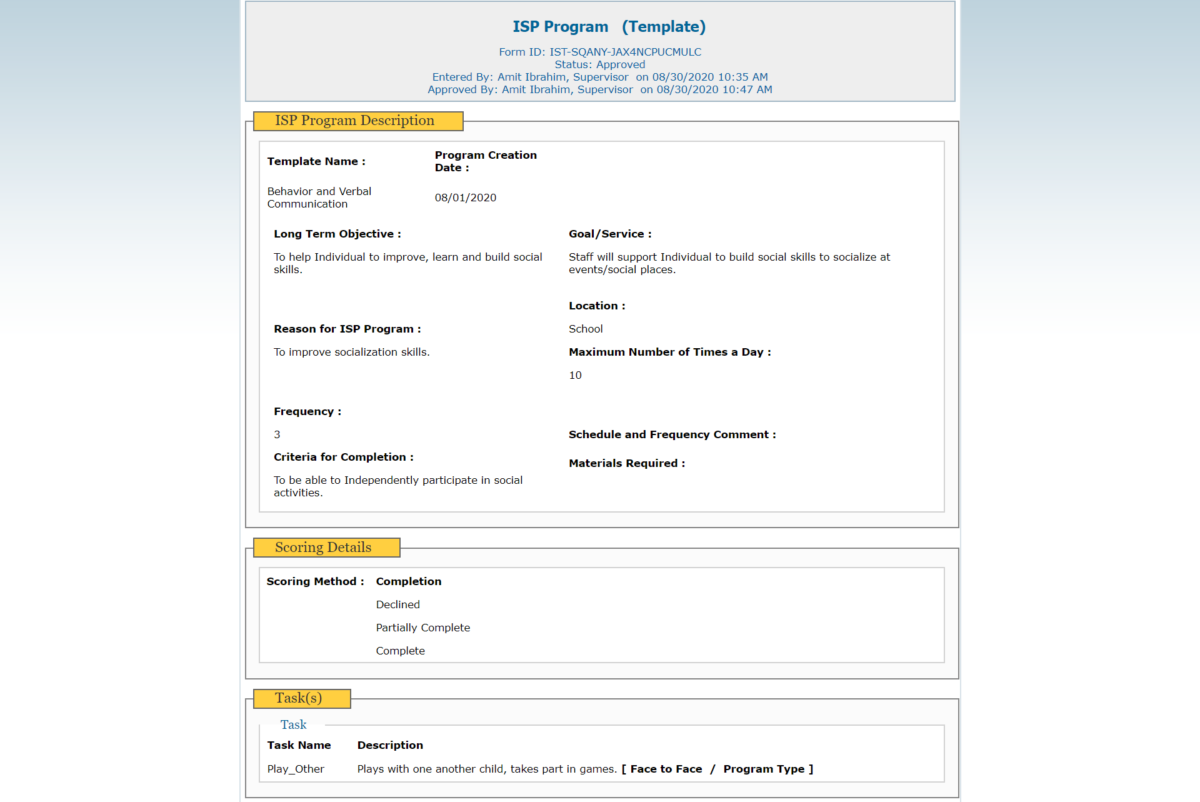Click the Status: Approved text

600,64
